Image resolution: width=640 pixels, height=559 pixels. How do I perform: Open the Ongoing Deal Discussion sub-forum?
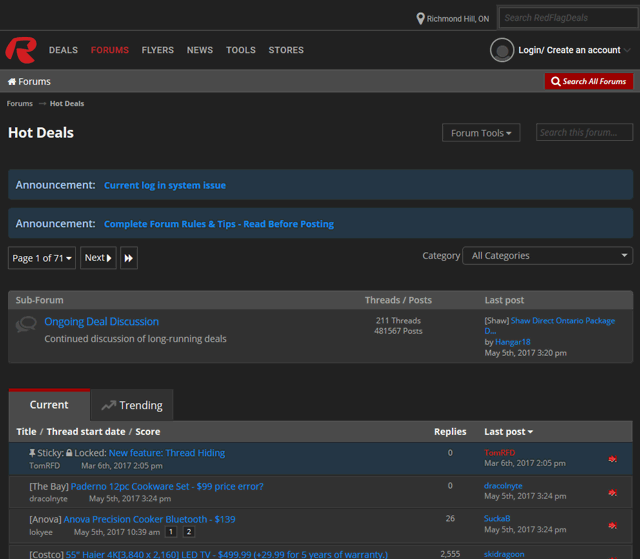(x=102, y=322)
